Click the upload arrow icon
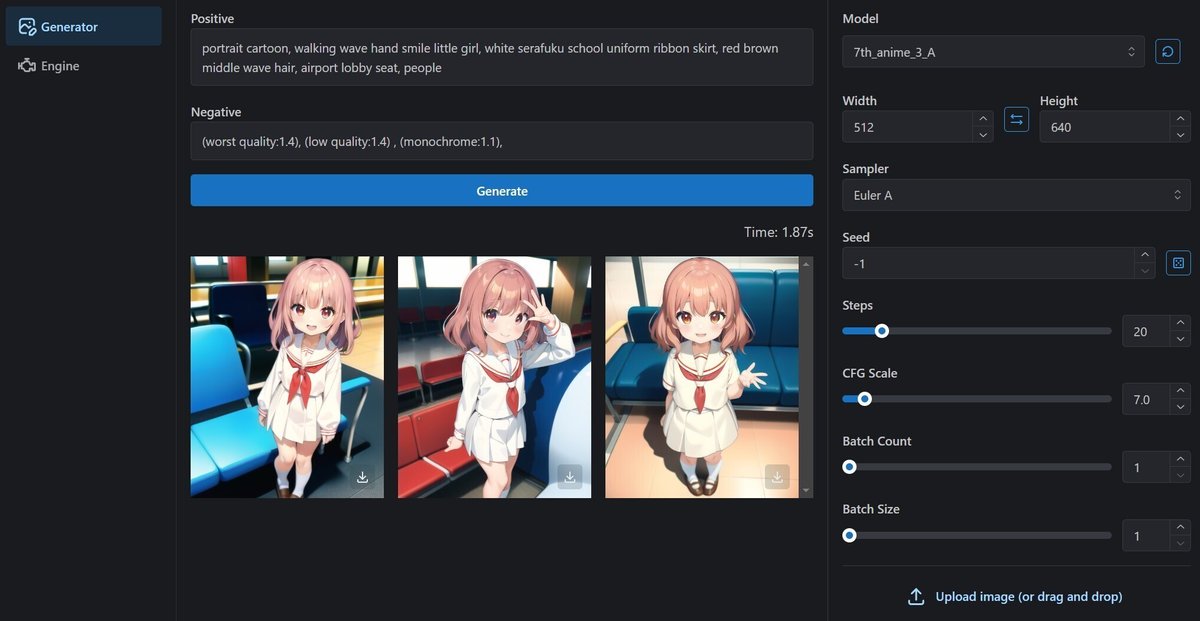This screenshot has width=1200, height=621. click(916, 597)
